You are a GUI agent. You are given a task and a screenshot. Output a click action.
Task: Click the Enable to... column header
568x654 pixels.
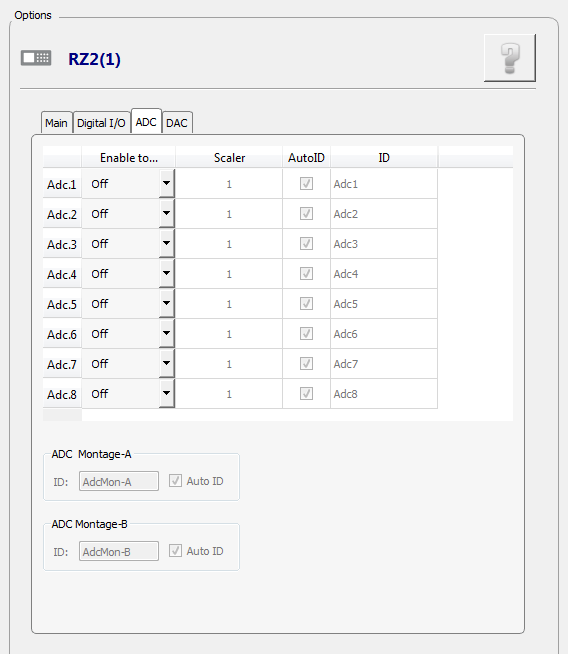point(128,157)
